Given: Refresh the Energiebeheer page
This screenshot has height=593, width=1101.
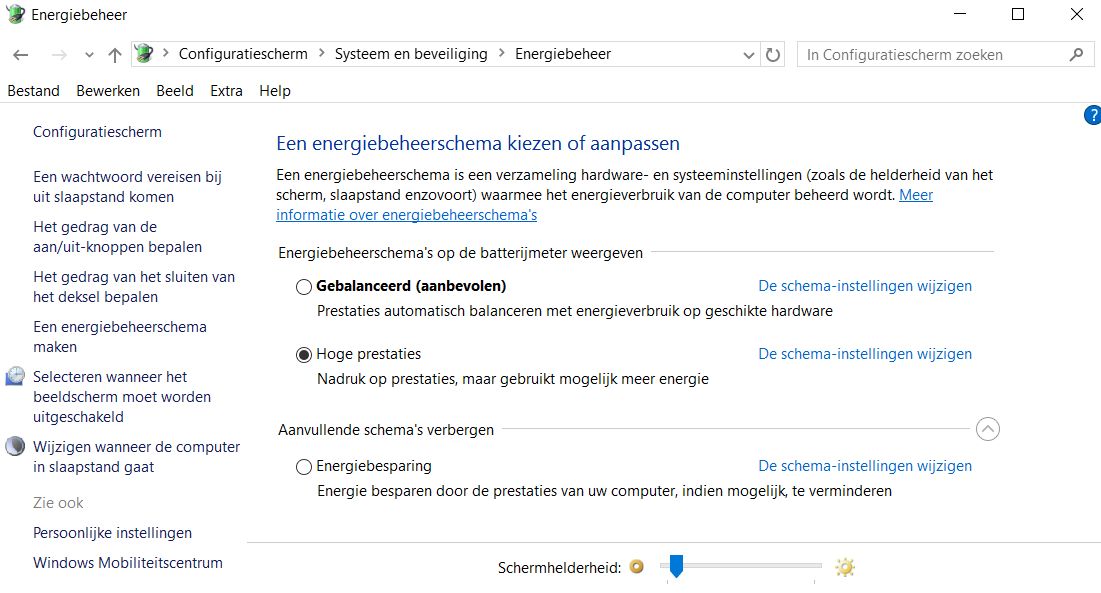Looking at the screenshot, I should point(773,55).
